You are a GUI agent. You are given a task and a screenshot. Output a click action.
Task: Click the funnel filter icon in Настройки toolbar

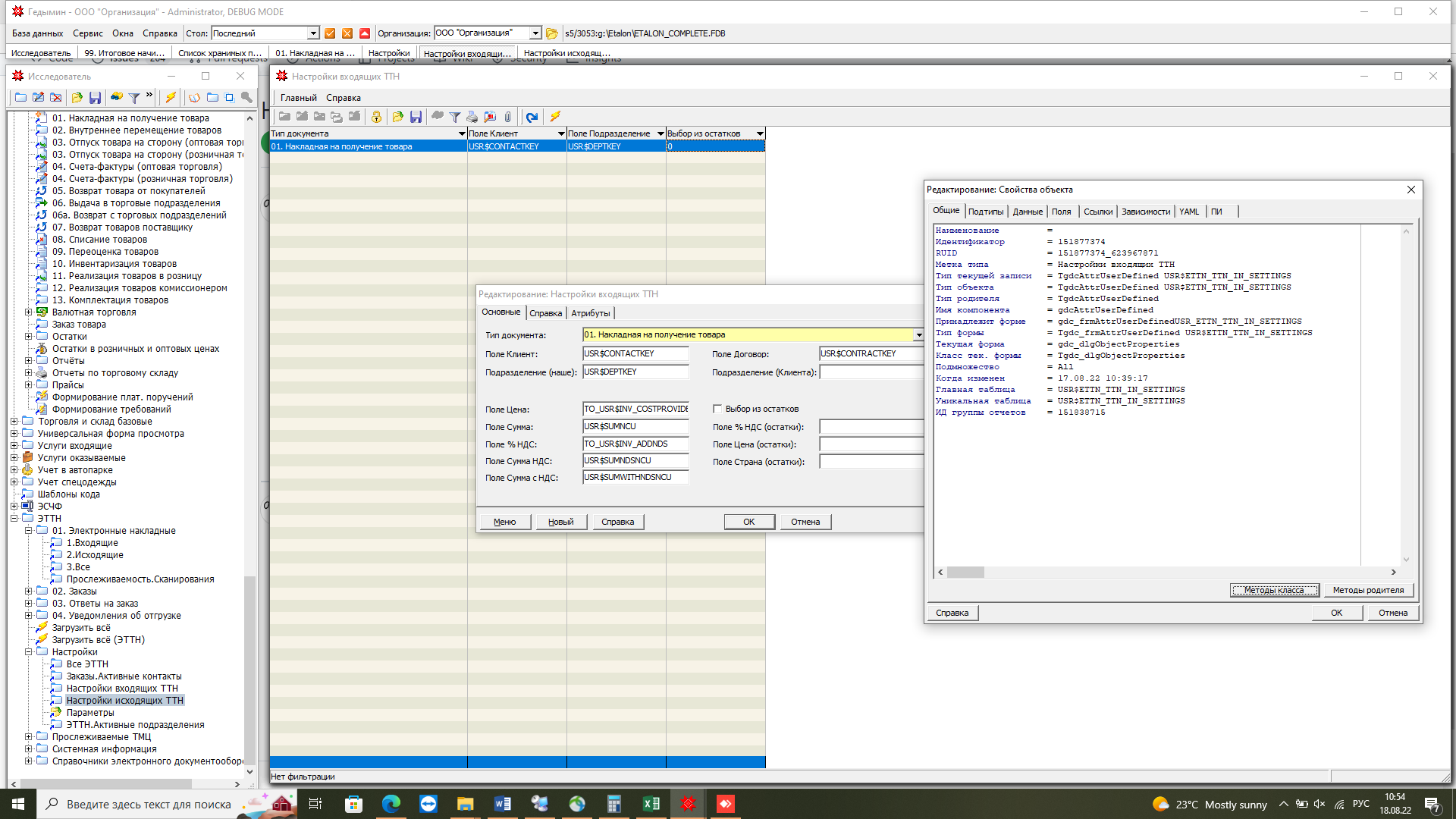454,117
